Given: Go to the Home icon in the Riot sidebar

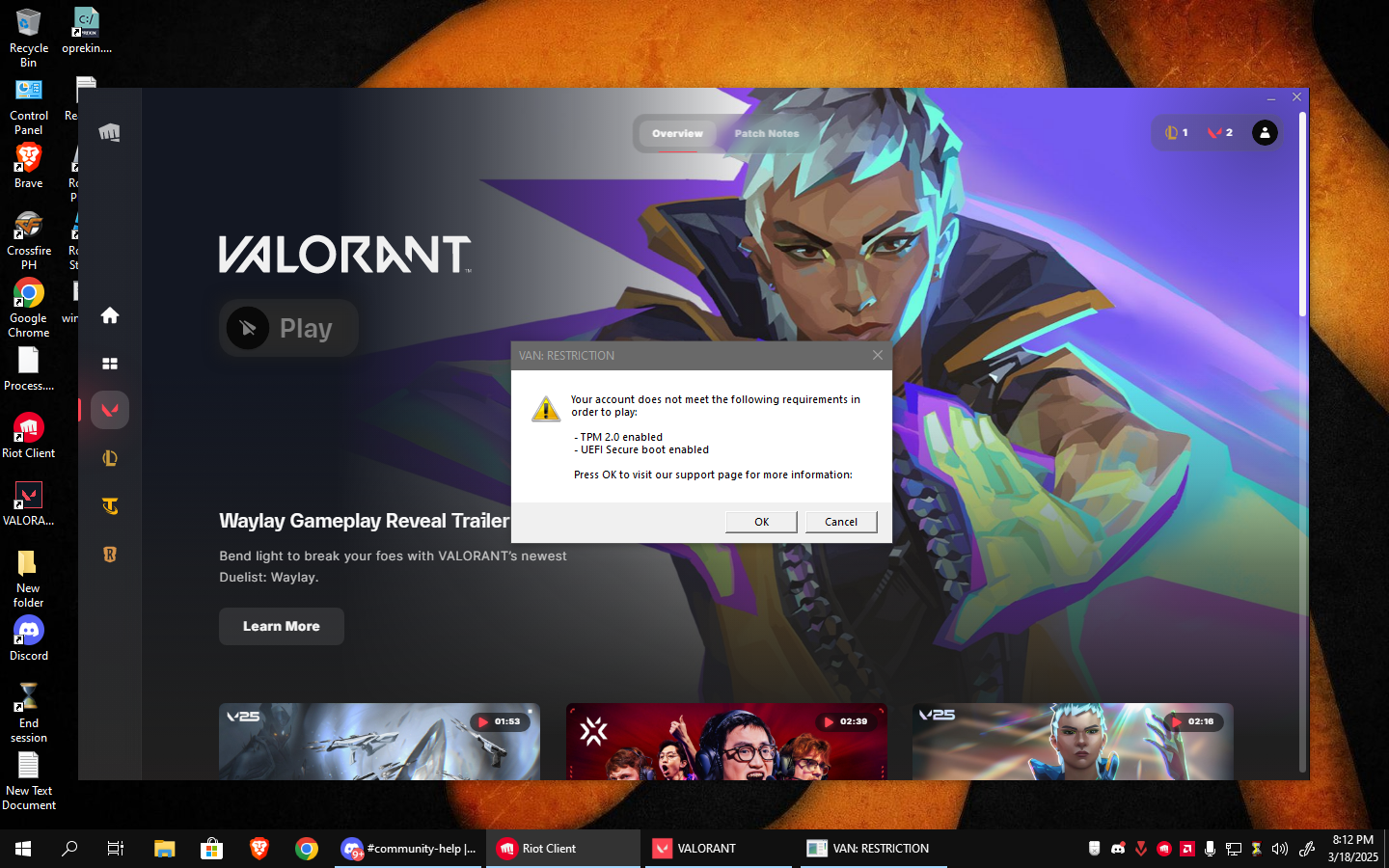Looking at the screenshot, I should (110, 315).
